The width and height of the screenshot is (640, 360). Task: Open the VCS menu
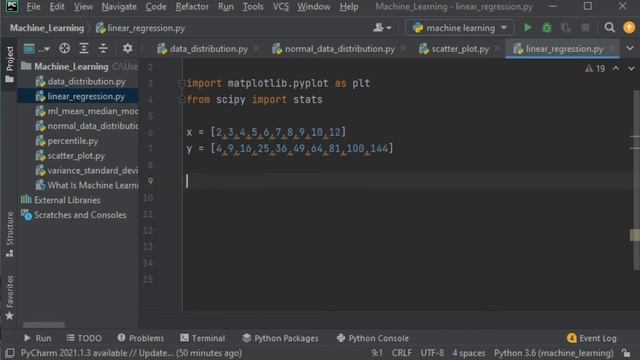pos(280,7)
